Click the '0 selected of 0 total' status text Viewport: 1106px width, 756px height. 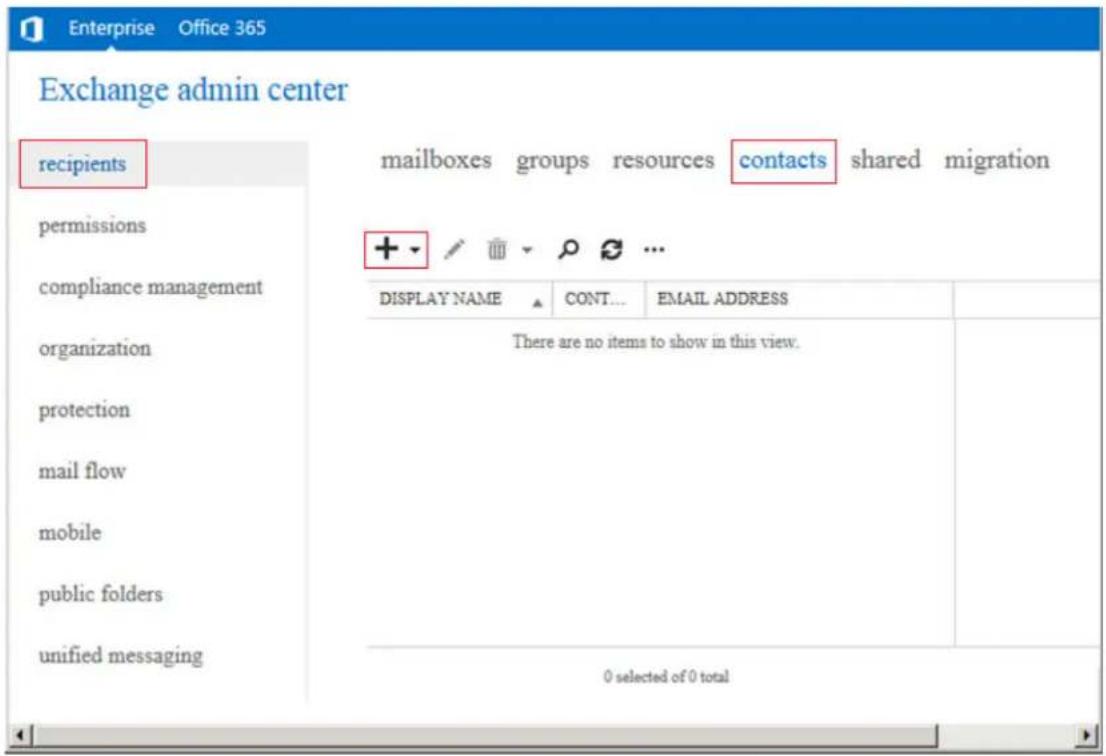coord(666,677)
